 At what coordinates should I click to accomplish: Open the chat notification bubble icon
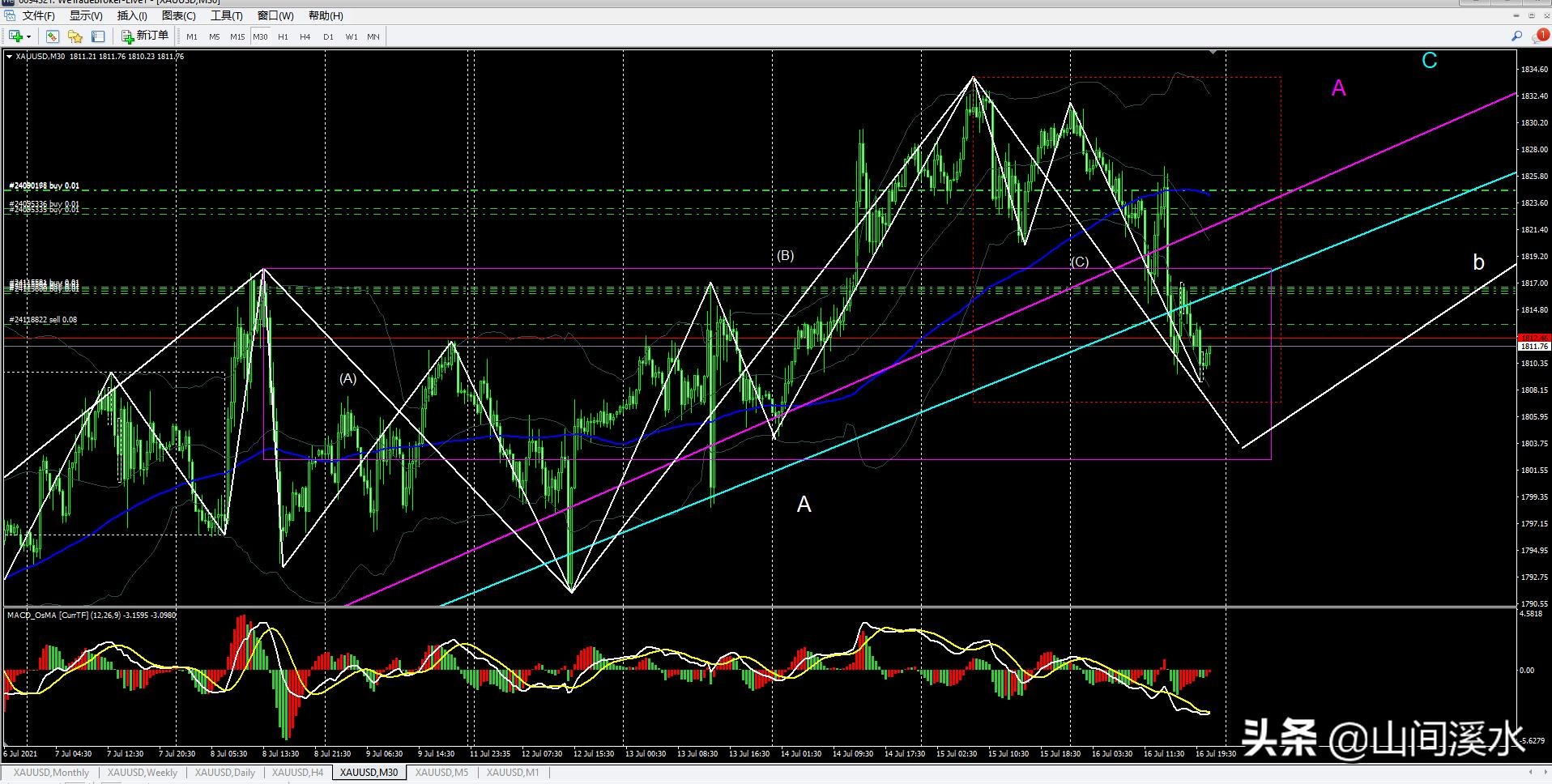pos(1539,36)
